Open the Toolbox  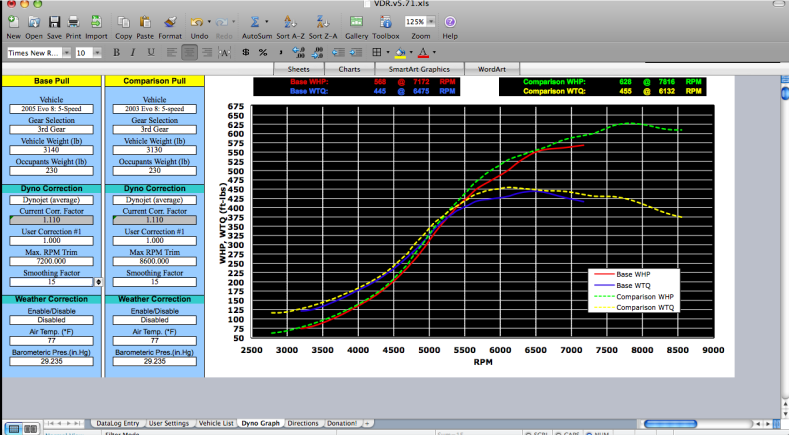[x=386, y=22]
